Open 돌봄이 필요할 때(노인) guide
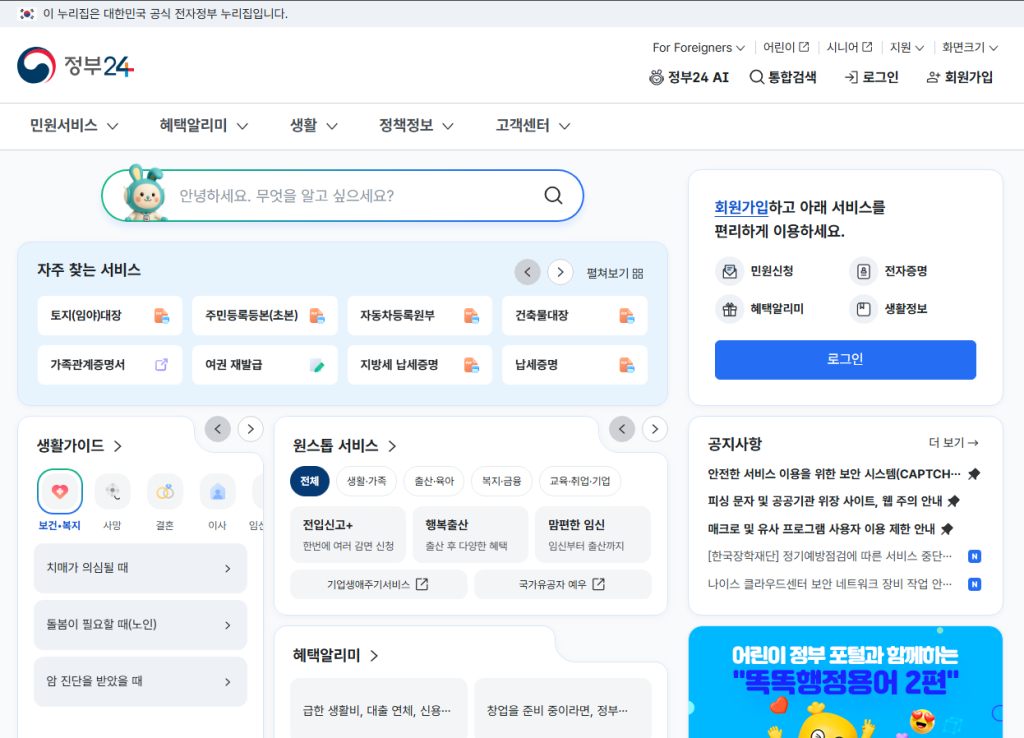Image resolution: width=1024 pixels, height=738 pixels. tap(140, 625)
